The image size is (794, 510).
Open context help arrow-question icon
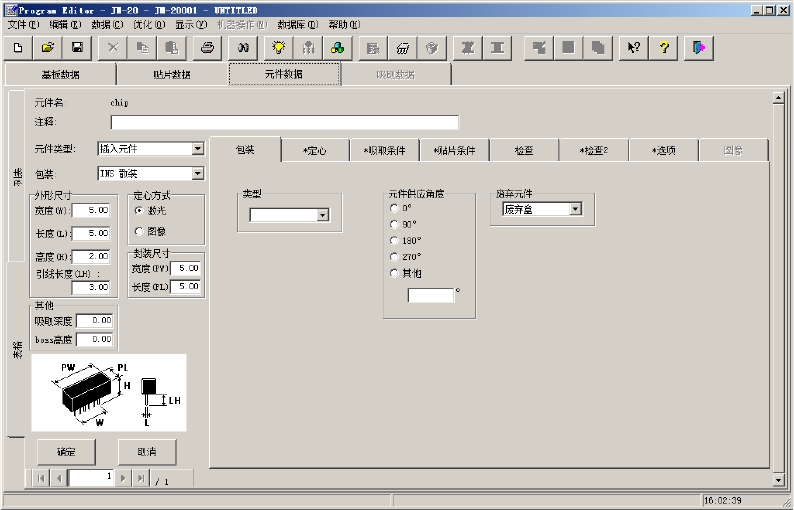click(632, 47)
